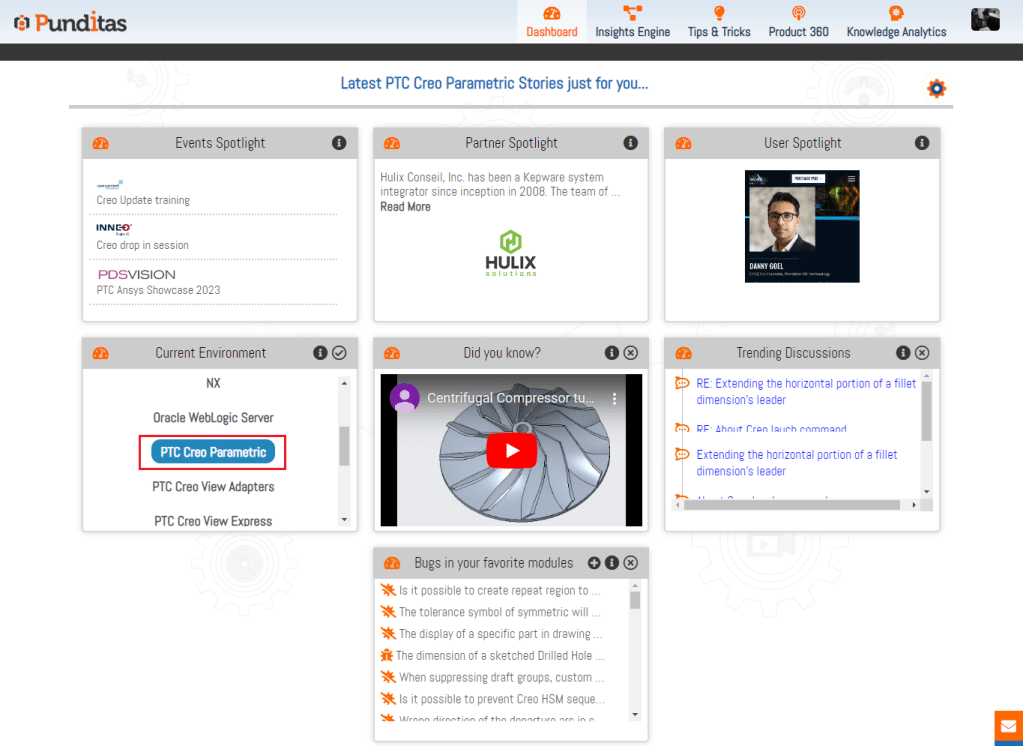Click the info icon on Events Spotlight

339,143
